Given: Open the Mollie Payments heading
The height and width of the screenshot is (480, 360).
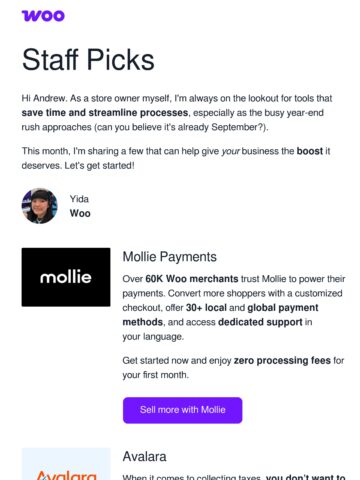Looking at the screenshot, I should tap(169, 257).
